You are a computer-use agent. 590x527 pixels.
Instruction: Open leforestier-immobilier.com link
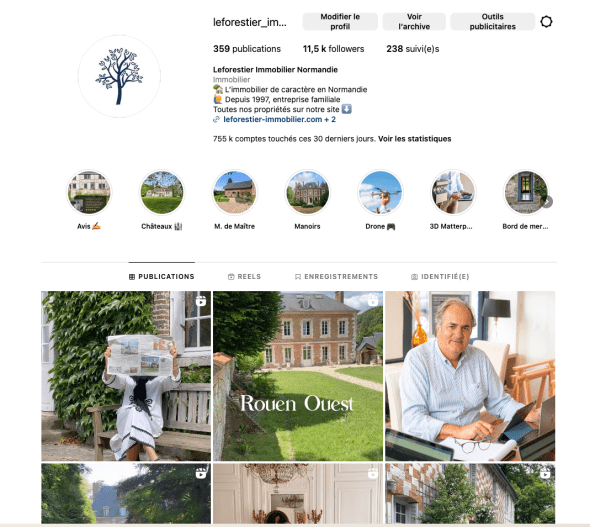pos(273,119)
